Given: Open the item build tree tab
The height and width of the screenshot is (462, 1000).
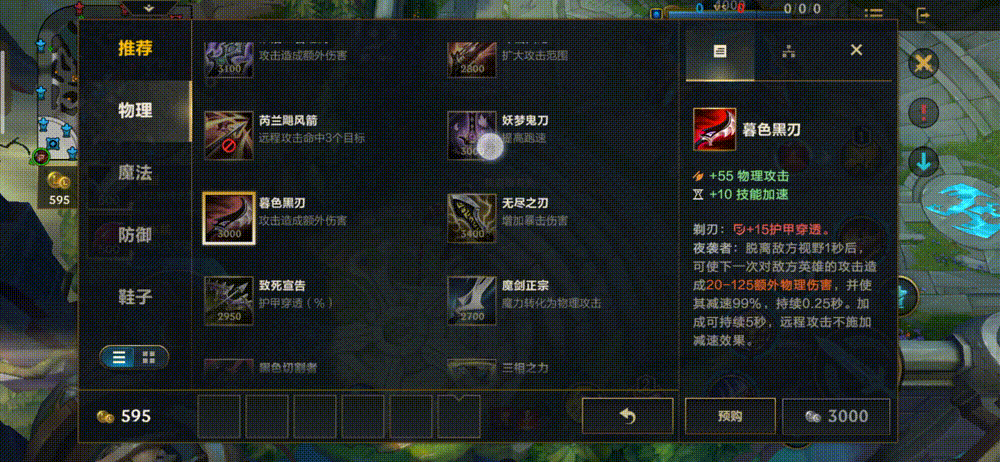Looking at the screenshot, I should pos(789,52).
